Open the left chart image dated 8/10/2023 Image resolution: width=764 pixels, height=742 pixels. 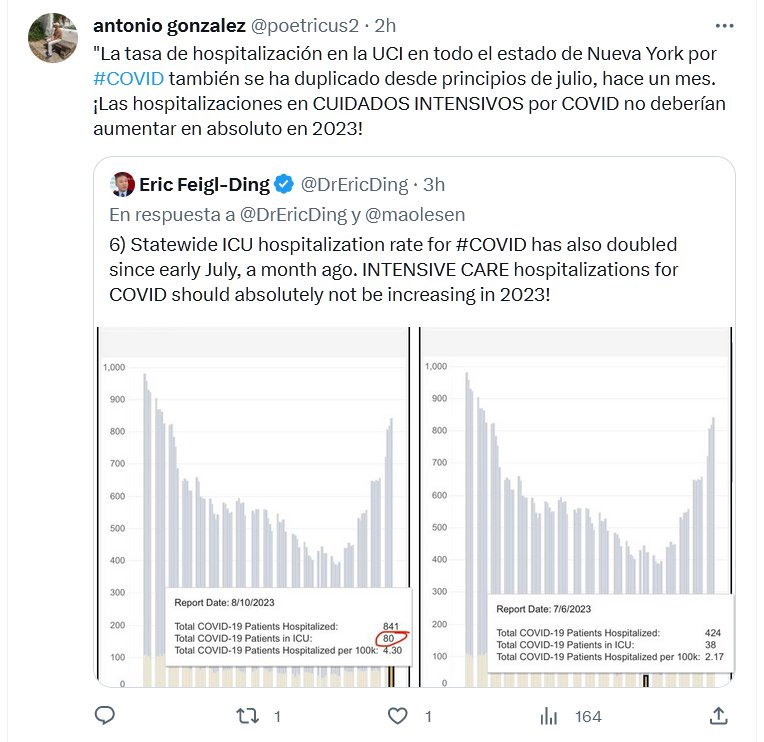253,506
